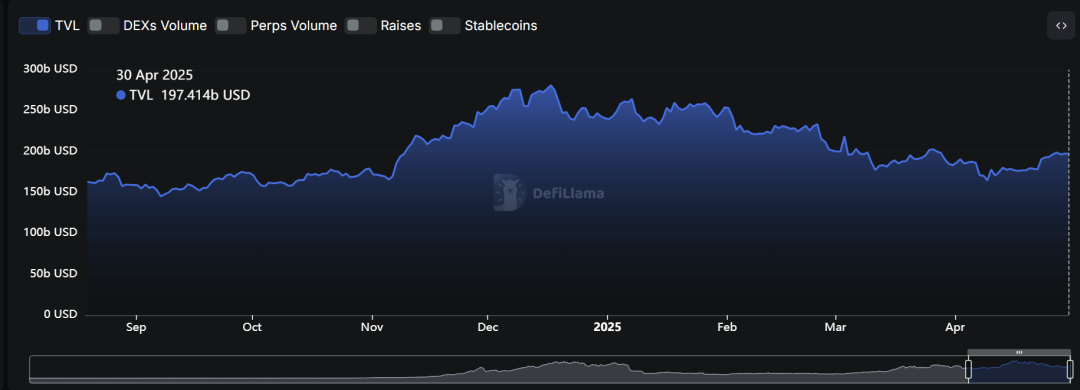Click the Apr x-axis label
This screenshot has height=390, width=1080.
955,327
